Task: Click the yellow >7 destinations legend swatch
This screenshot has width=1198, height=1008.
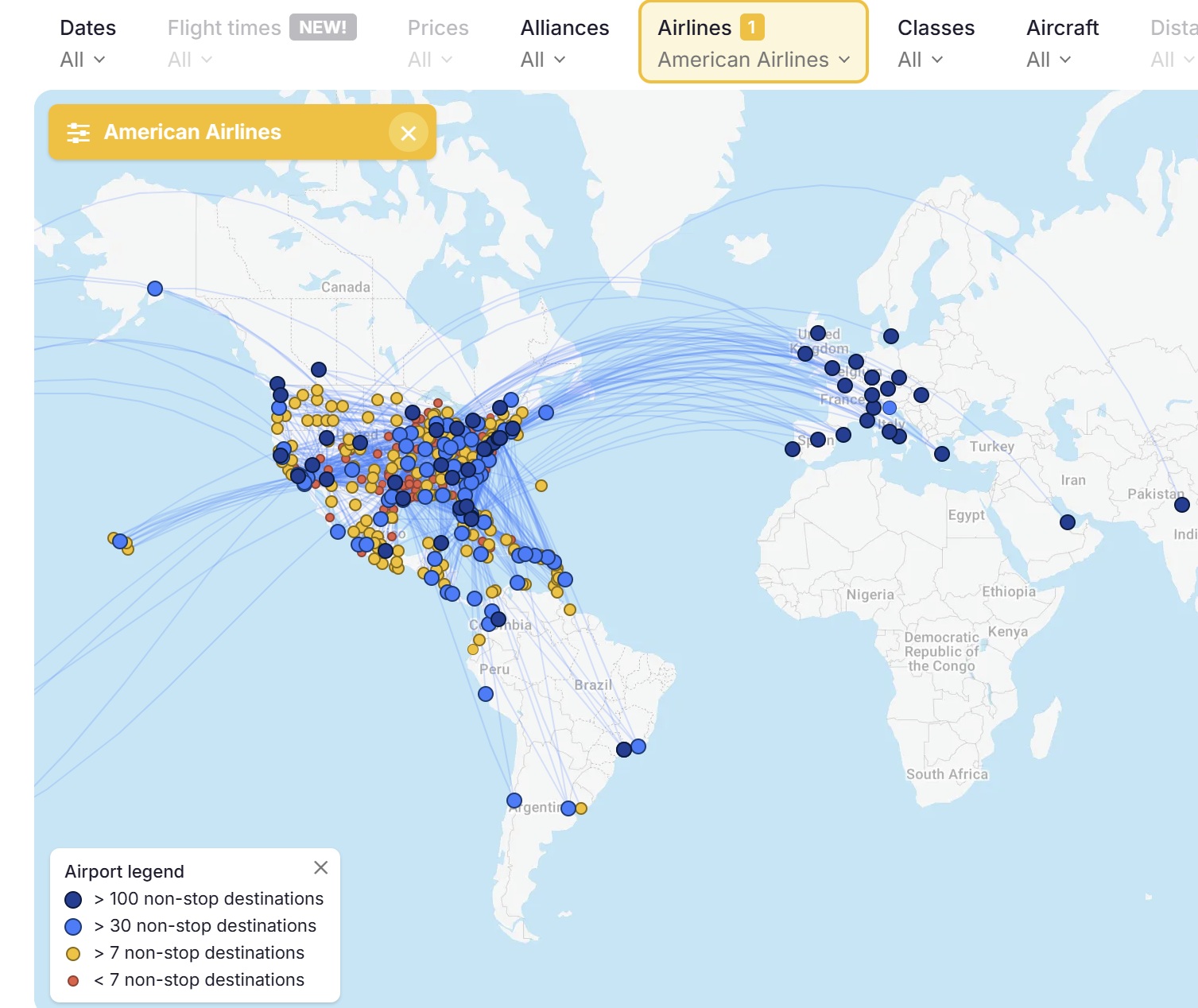Action: tap(73, 953)
